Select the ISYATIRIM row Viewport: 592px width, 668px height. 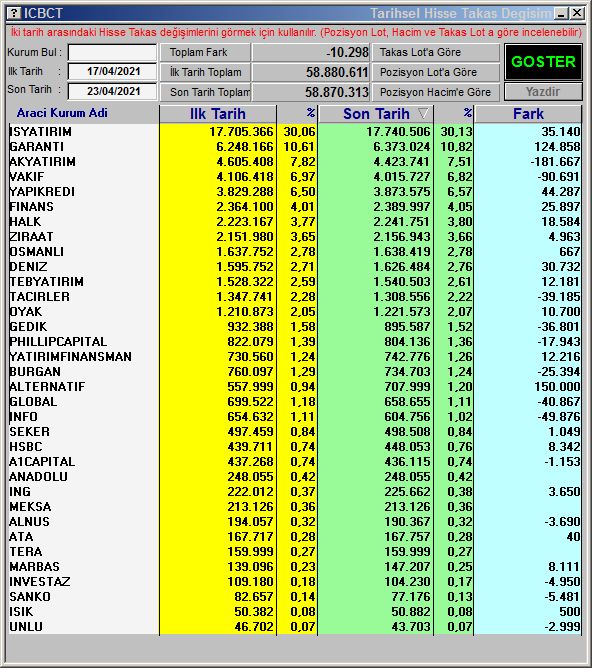pos(295,132)
